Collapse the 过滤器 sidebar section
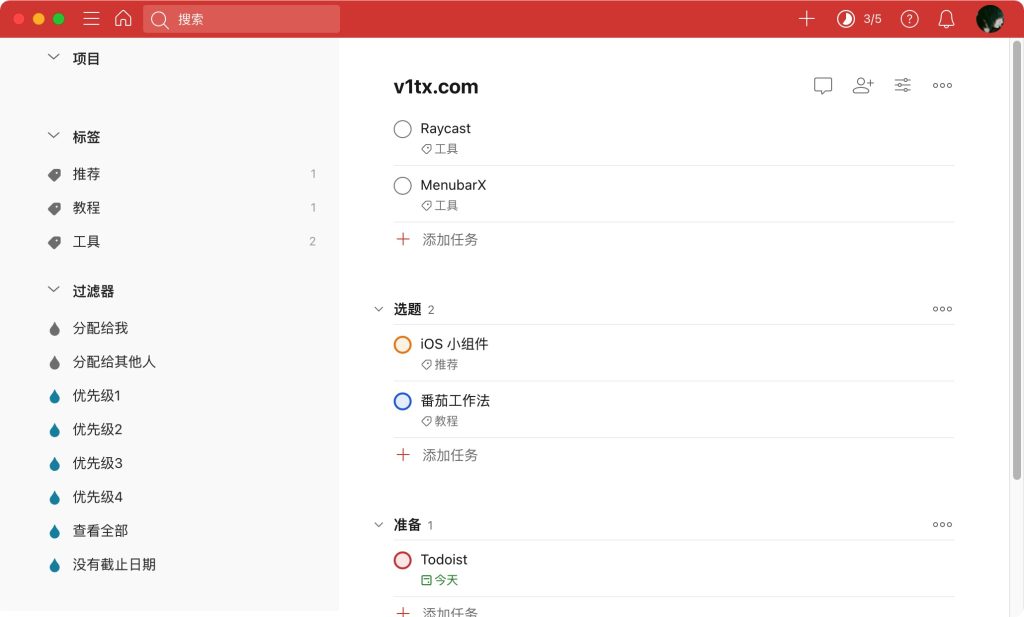The image size is (1024, 617). (54, 290)
